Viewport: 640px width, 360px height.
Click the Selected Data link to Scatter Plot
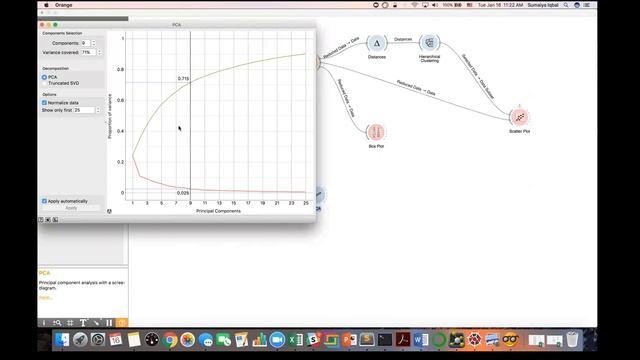click(478, 76)
